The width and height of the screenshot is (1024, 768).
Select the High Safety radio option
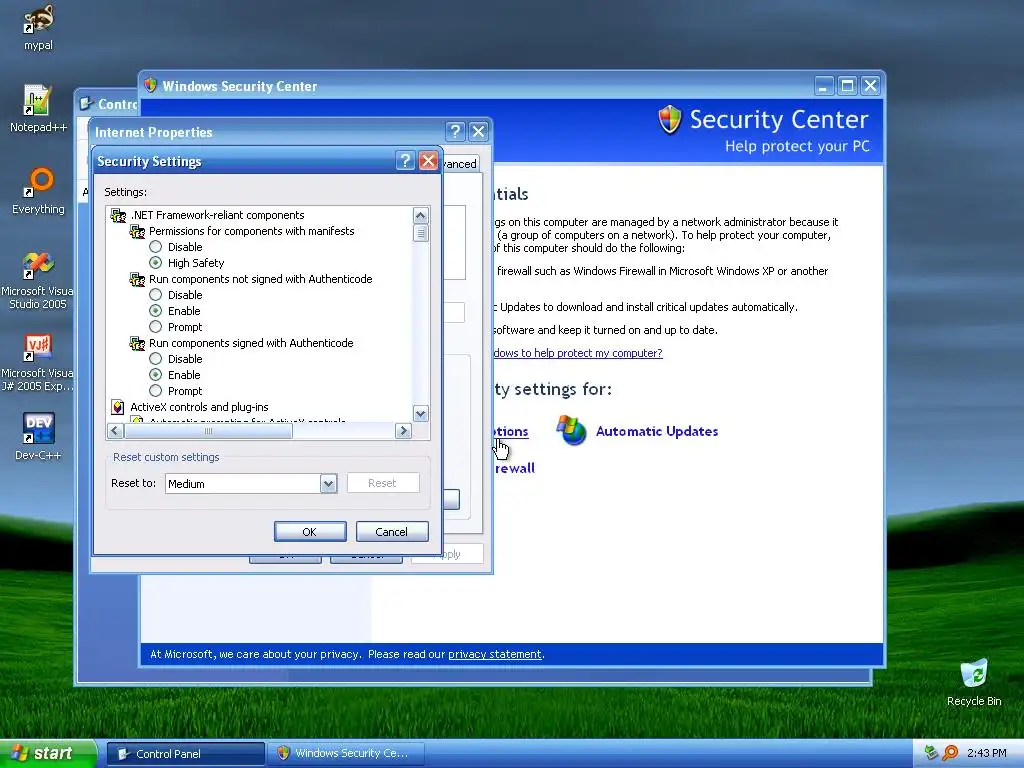155,263
